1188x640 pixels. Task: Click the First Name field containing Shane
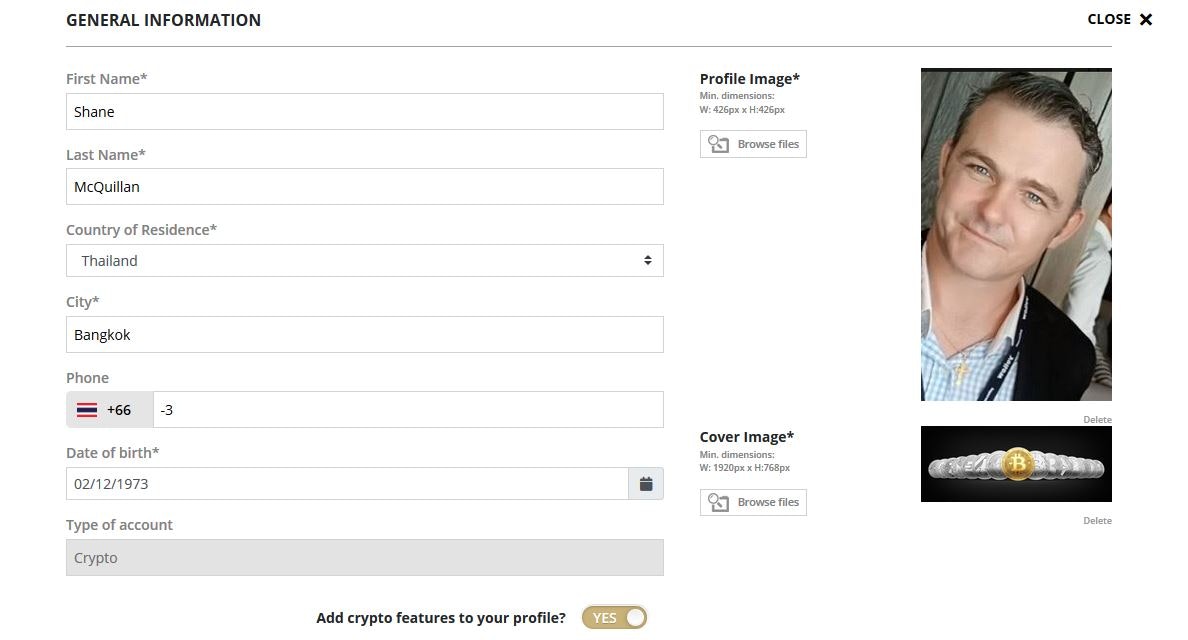point(365,112)
